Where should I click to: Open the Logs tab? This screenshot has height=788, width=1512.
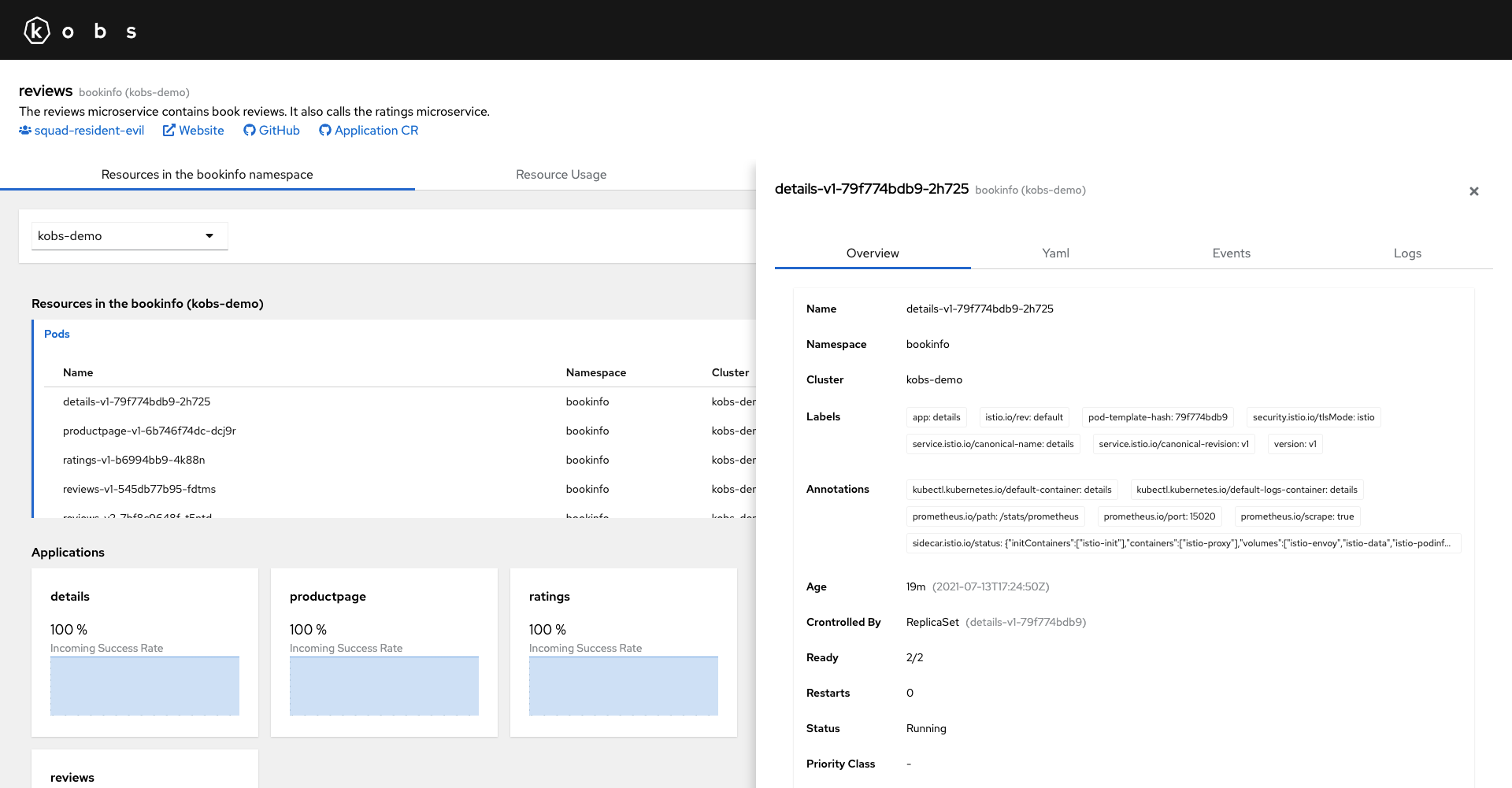click(x=1407, y=253)
